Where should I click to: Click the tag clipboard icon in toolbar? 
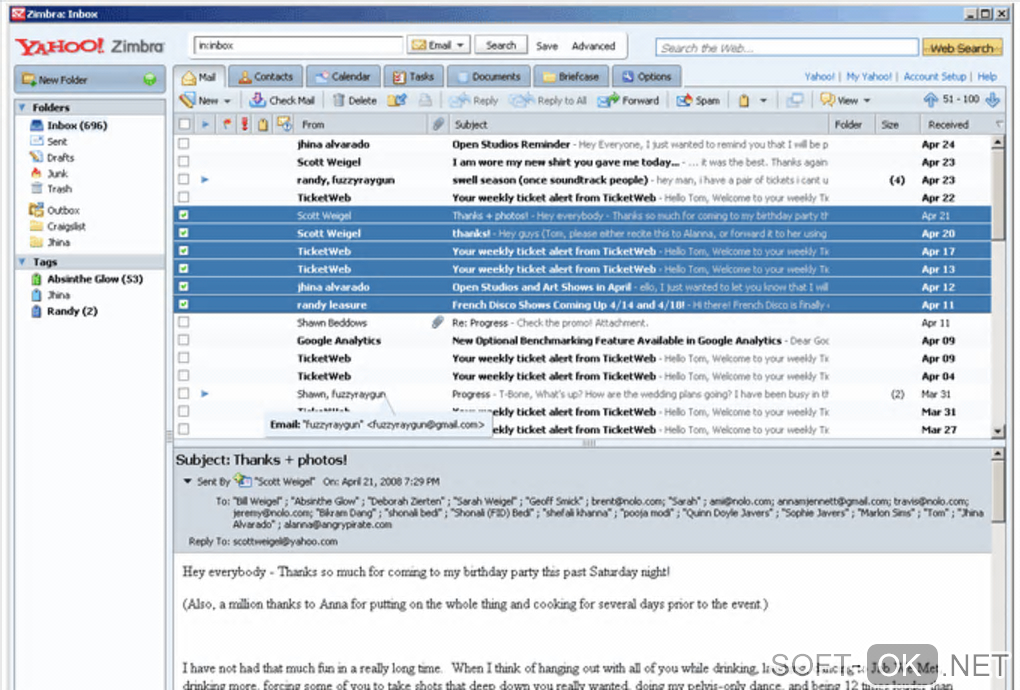point(744,100)
